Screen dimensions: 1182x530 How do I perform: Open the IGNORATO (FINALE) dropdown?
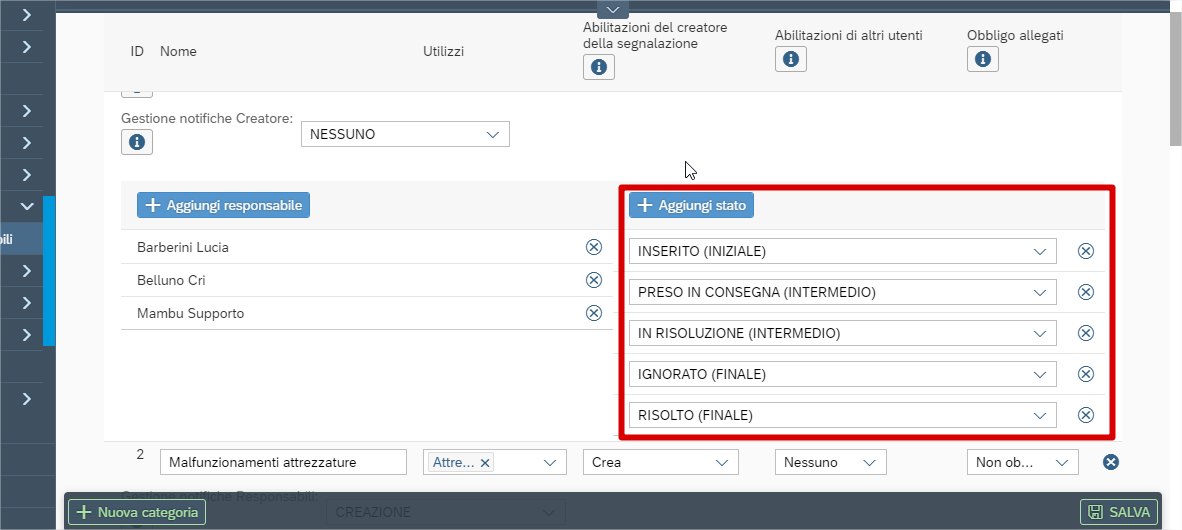pyautogui.click(x=842, y=373)
